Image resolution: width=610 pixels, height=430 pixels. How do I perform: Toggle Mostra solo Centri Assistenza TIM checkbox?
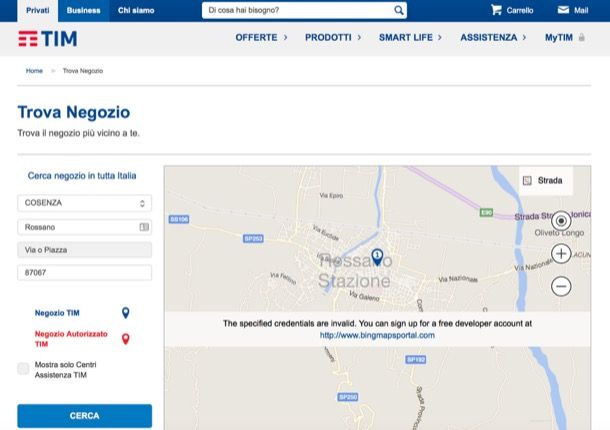click(23, 369)
